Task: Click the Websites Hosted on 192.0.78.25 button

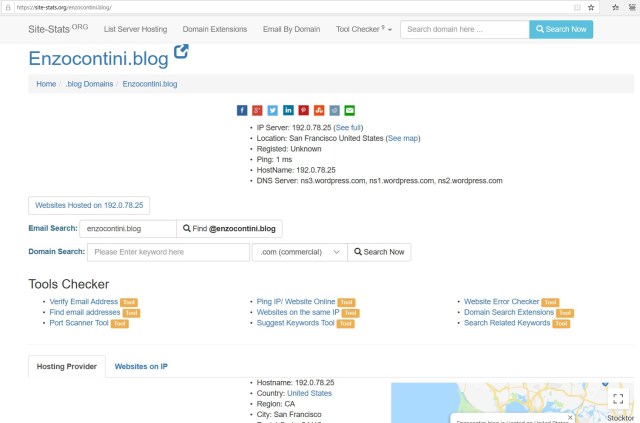Action: [x=89, y=205]
